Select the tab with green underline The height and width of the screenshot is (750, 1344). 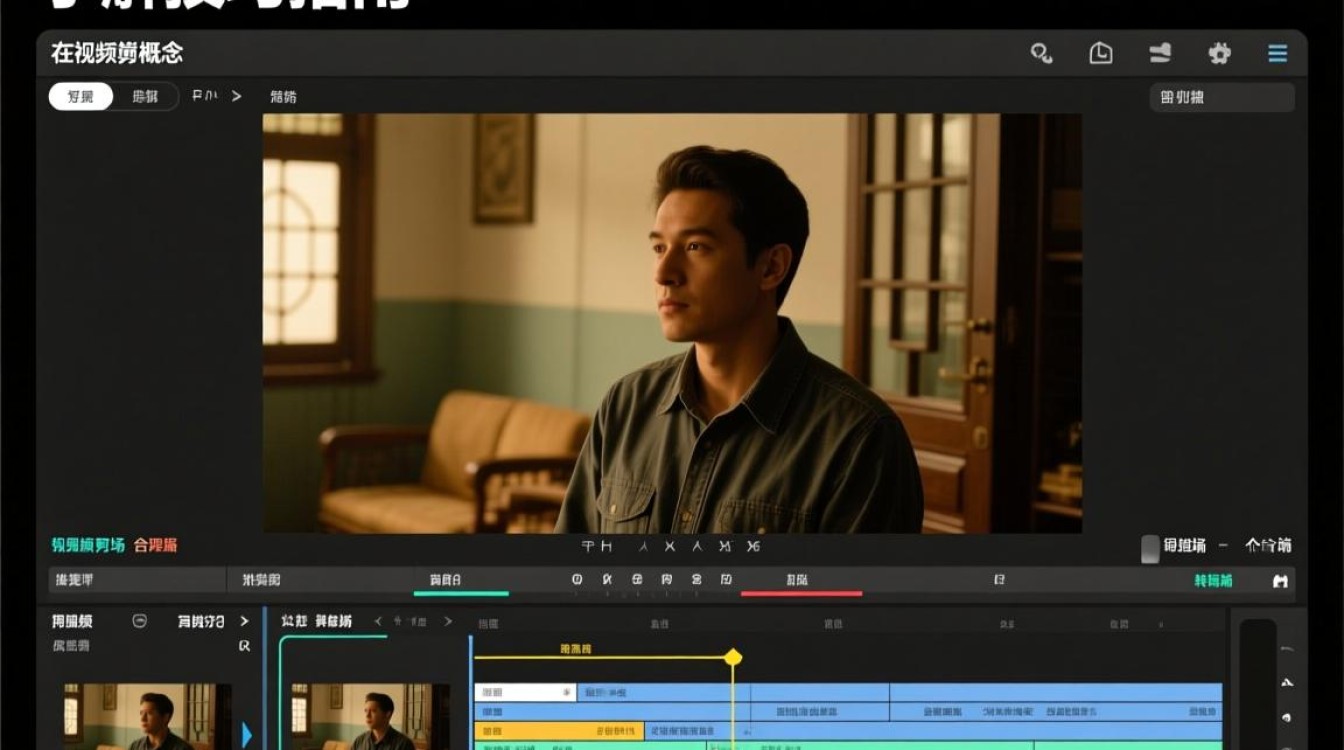click(446, 580)
